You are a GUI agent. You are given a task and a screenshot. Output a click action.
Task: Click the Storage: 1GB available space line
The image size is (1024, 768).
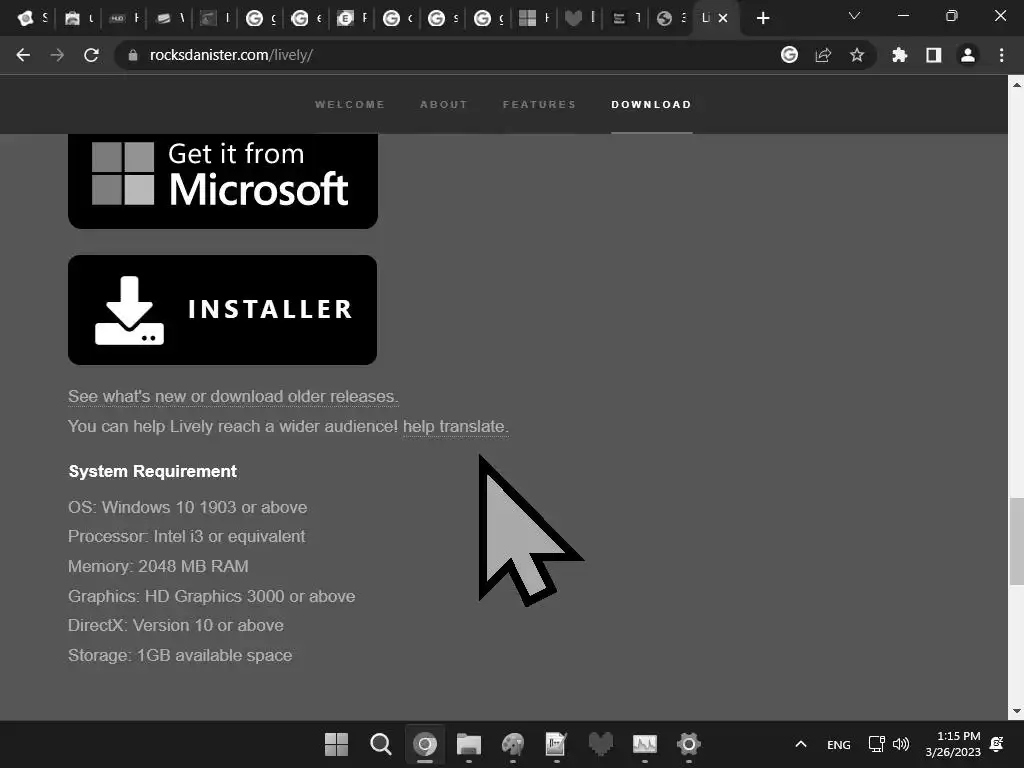pos(180,655)
